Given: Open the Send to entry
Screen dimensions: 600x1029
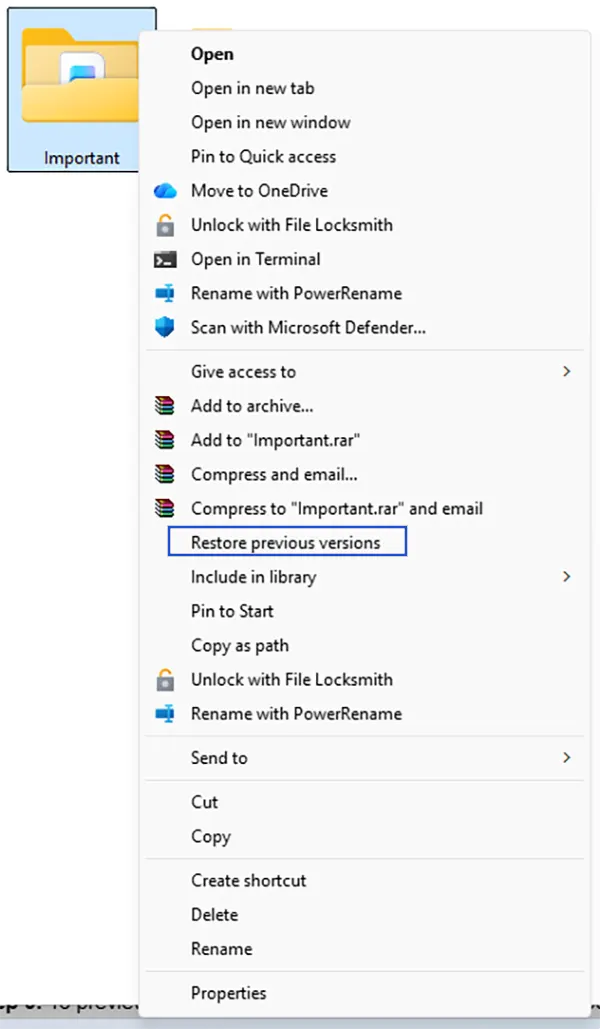Looking at the screenshot, I should [x=219, y=758].
